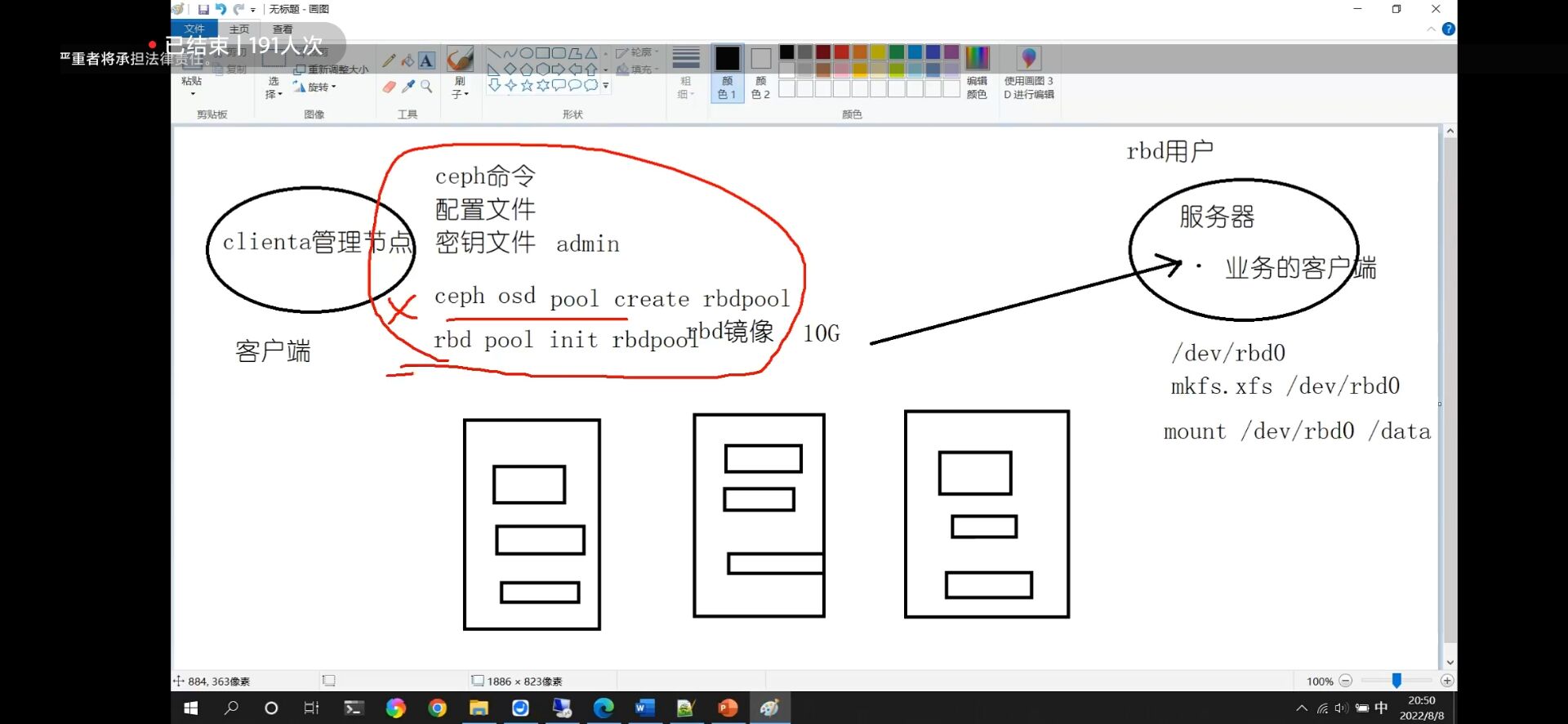Select the Color picker eyedropper tool

click(408, 87)
